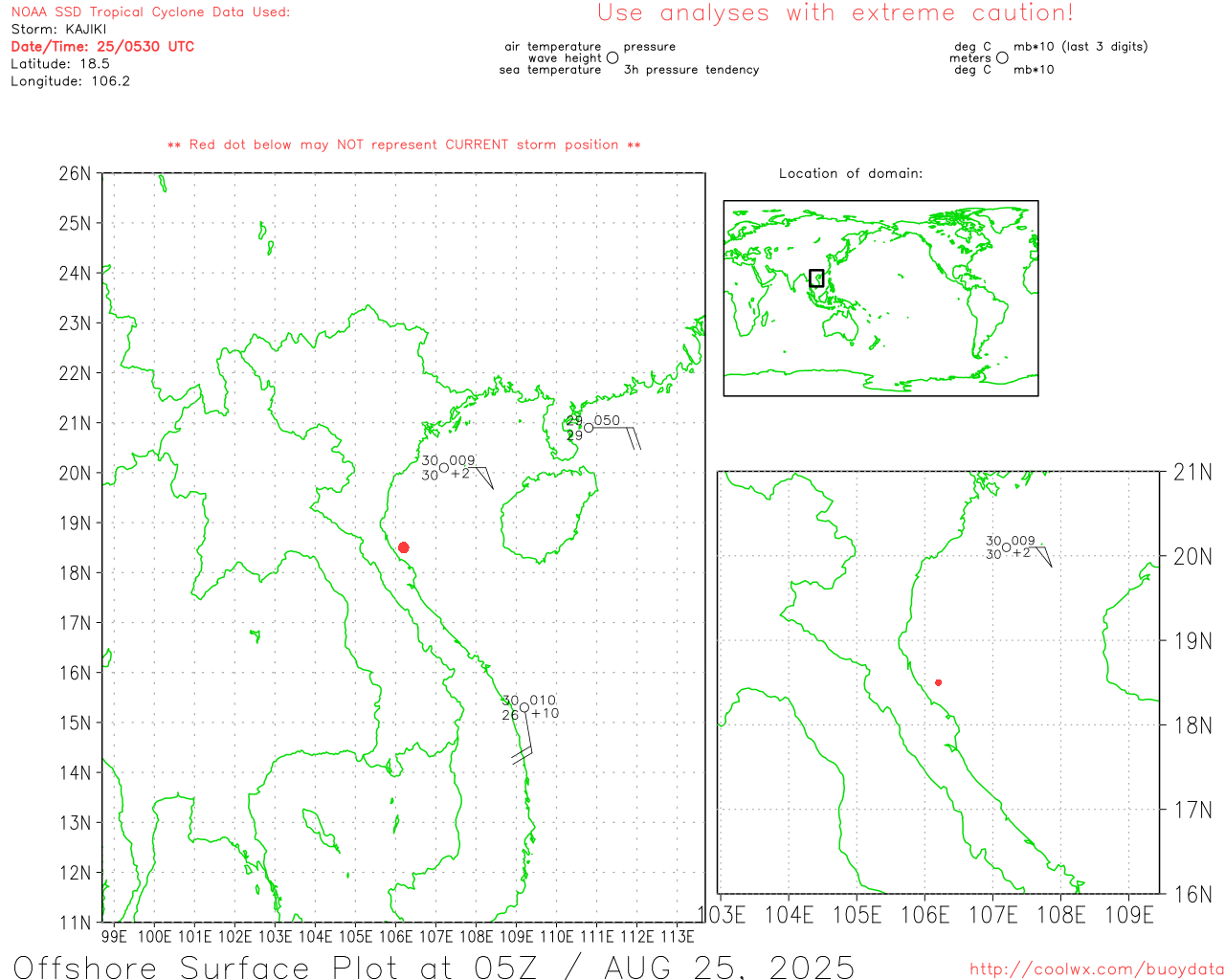Click the red dot disclaimer notice
Image resolution: width=1225 pixels, height=980 pixels.
click(404, 145)
